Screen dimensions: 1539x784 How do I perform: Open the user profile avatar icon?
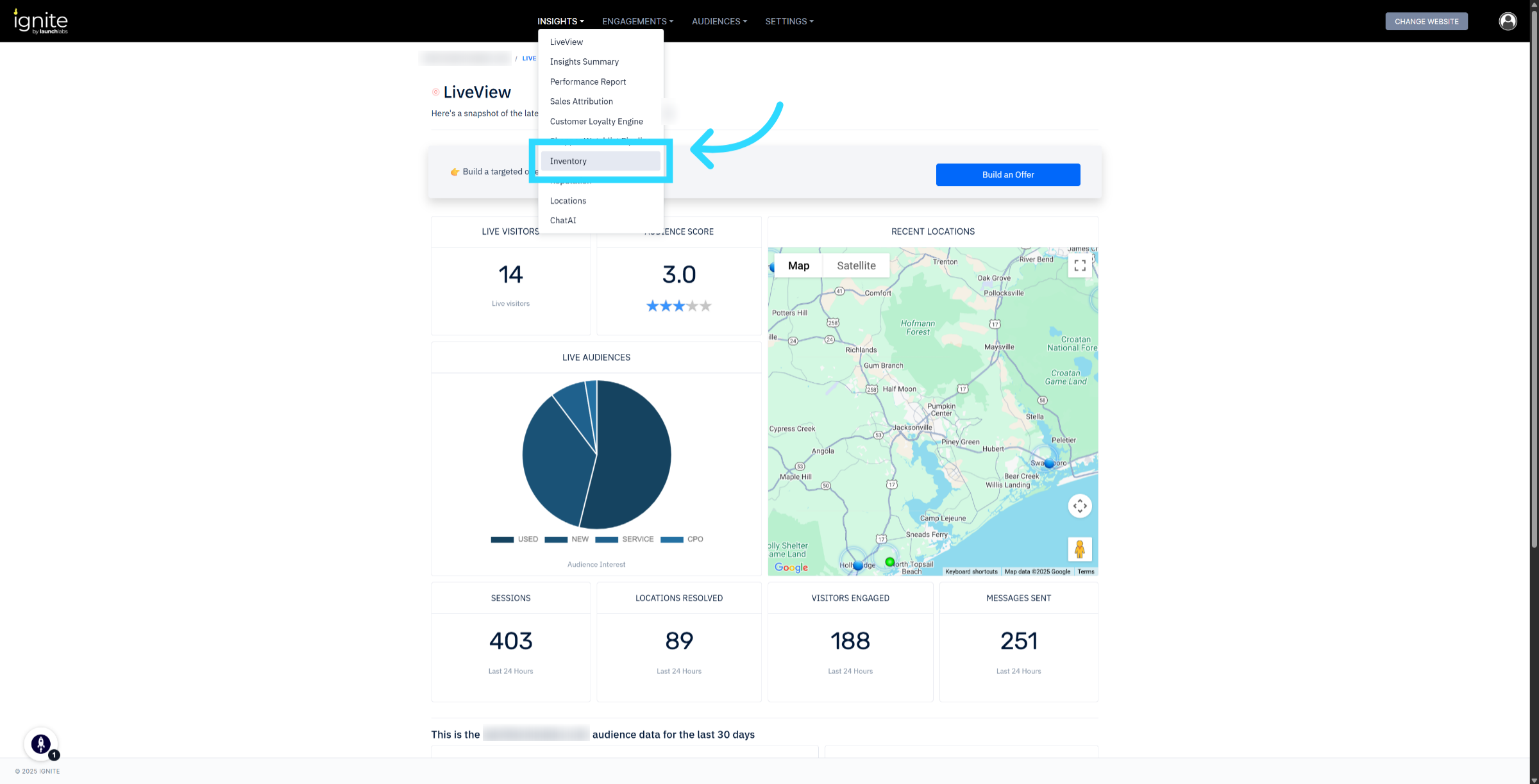pyautogui.click(x=1508, y=21)
